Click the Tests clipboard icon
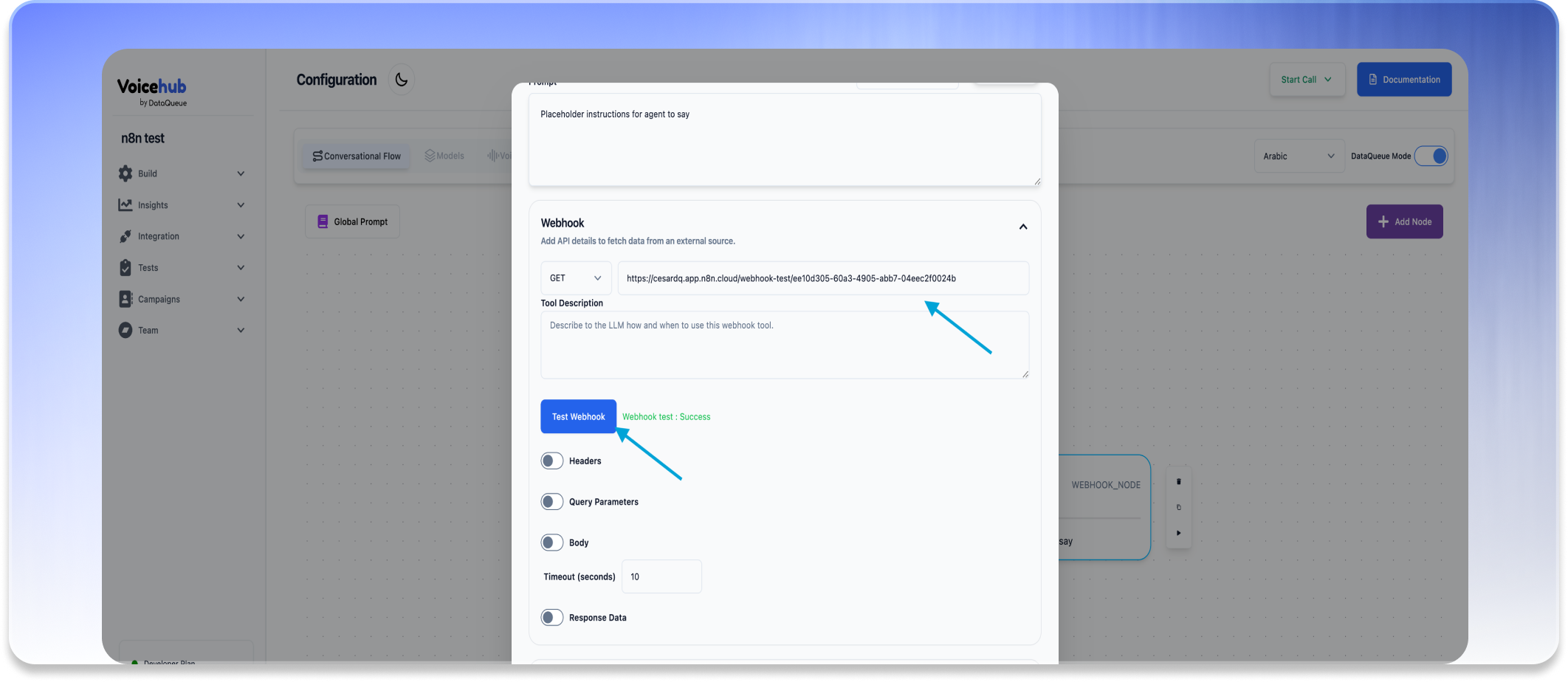Image resolution: width=1568 pixels, height=682 pixels. coord(125,268)
